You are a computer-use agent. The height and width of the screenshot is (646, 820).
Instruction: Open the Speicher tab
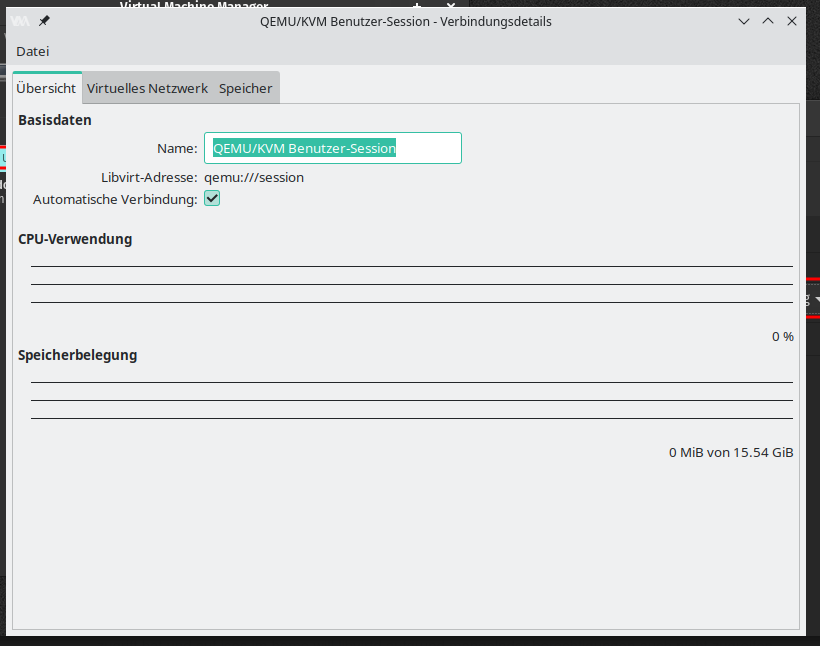[246, 88]
